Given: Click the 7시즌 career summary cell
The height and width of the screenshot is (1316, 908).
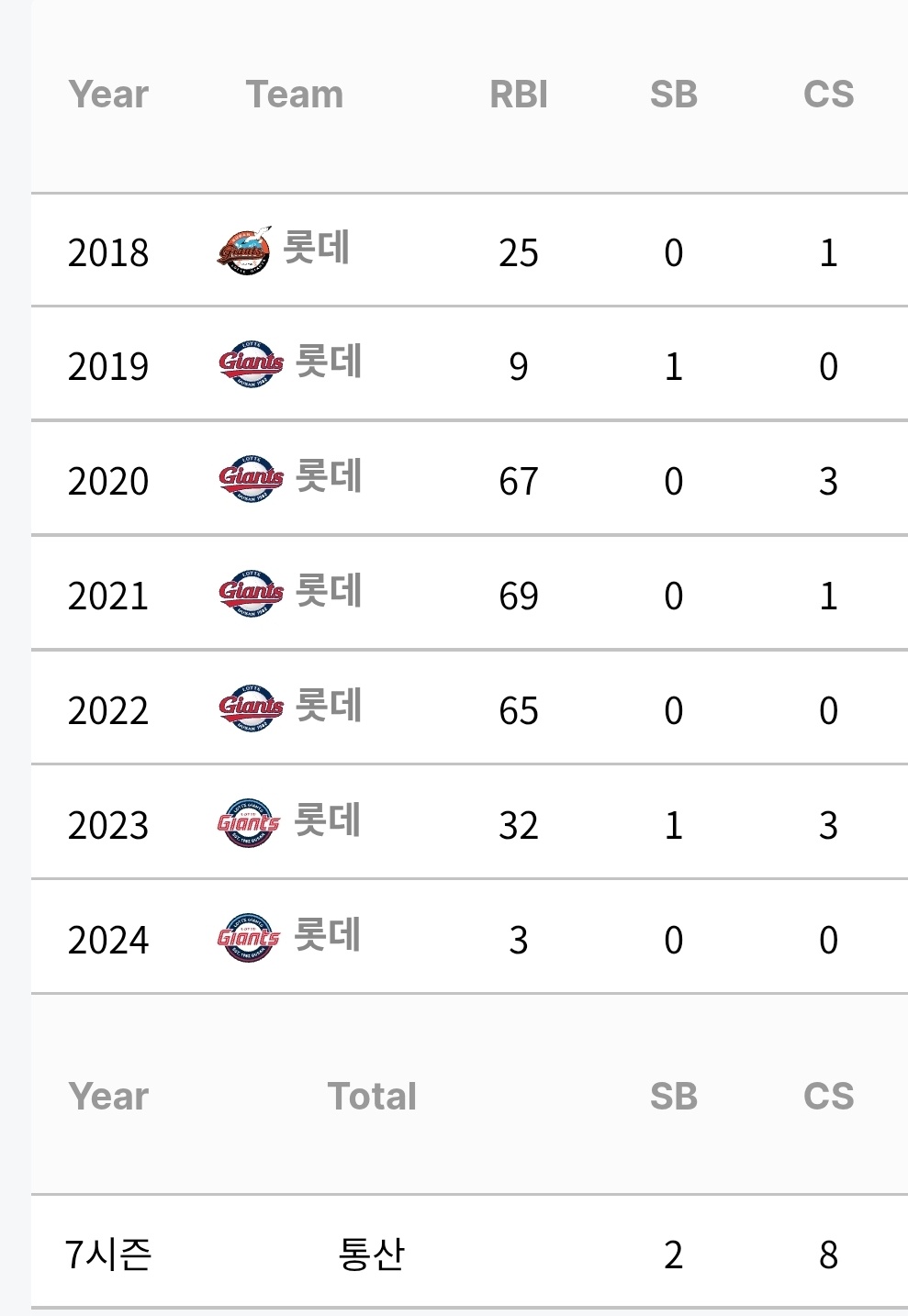Looking at the screenshot, I should 108,1255.
